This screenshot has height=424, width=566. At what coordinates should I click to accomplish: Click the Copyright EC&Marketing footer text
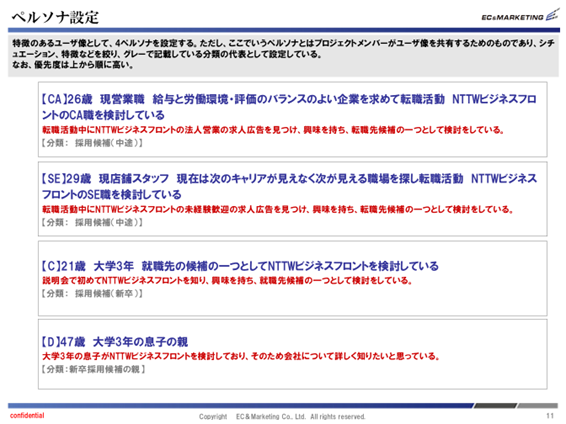[282, 416]
